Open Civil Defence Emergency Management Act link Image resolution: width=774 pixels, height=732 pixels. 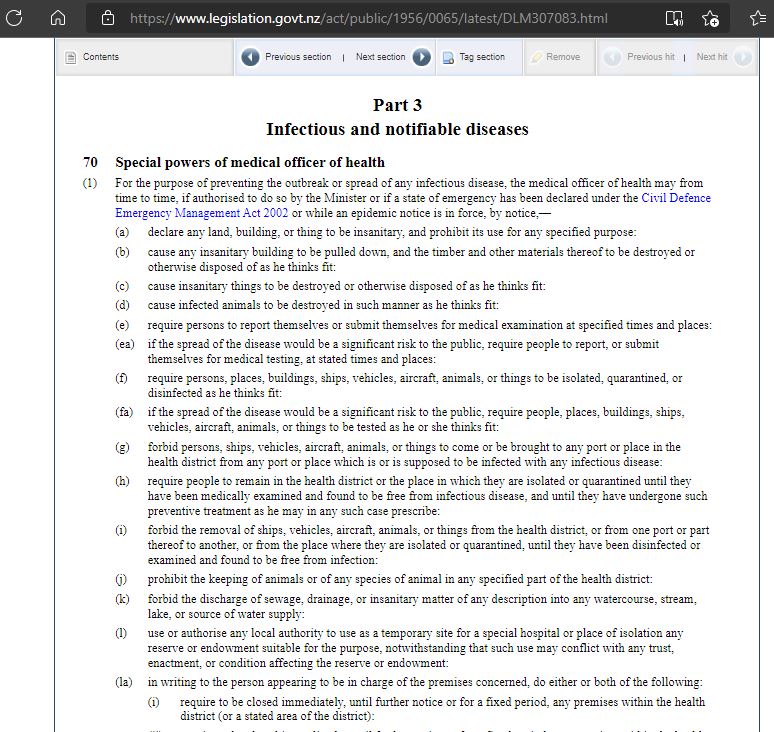click(x=413, y=205)
